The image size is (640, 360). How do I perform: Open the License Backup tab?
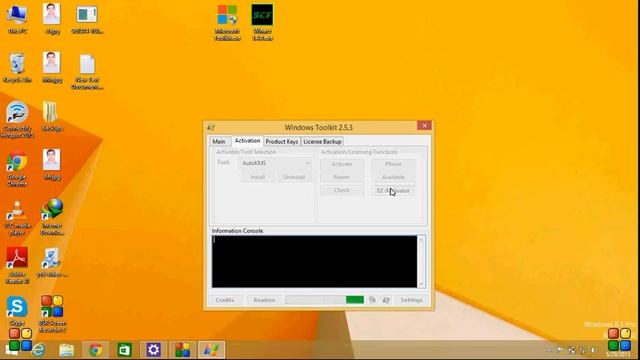point(322,141)
